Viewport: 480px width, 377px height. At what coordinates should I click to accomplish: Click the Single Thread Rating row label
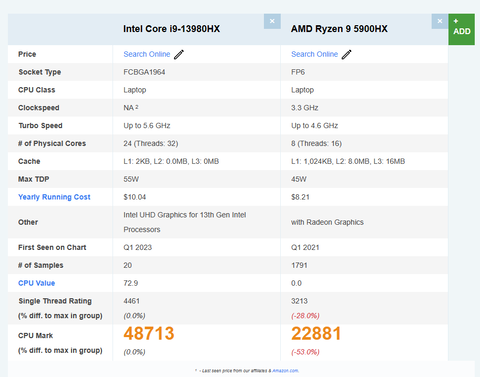pyautogui.click(x=55, y=301)
